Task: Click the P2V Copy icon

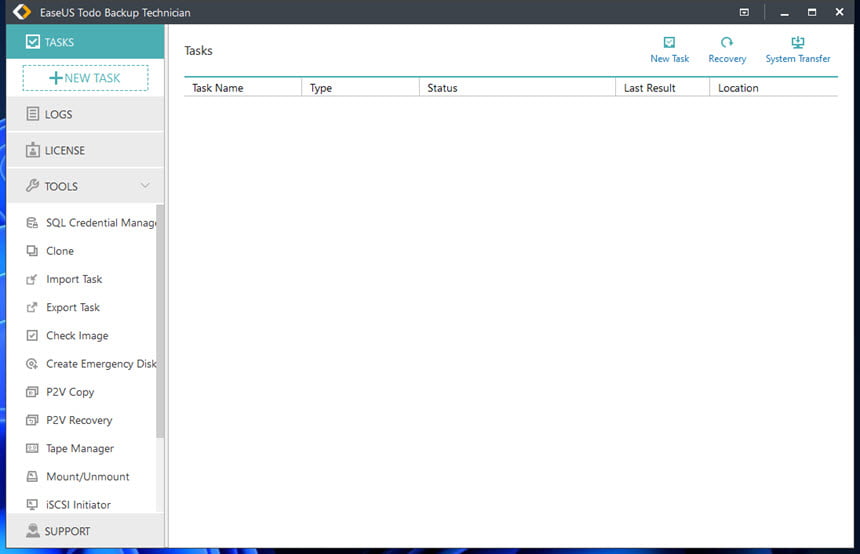Action: [32, 392]
